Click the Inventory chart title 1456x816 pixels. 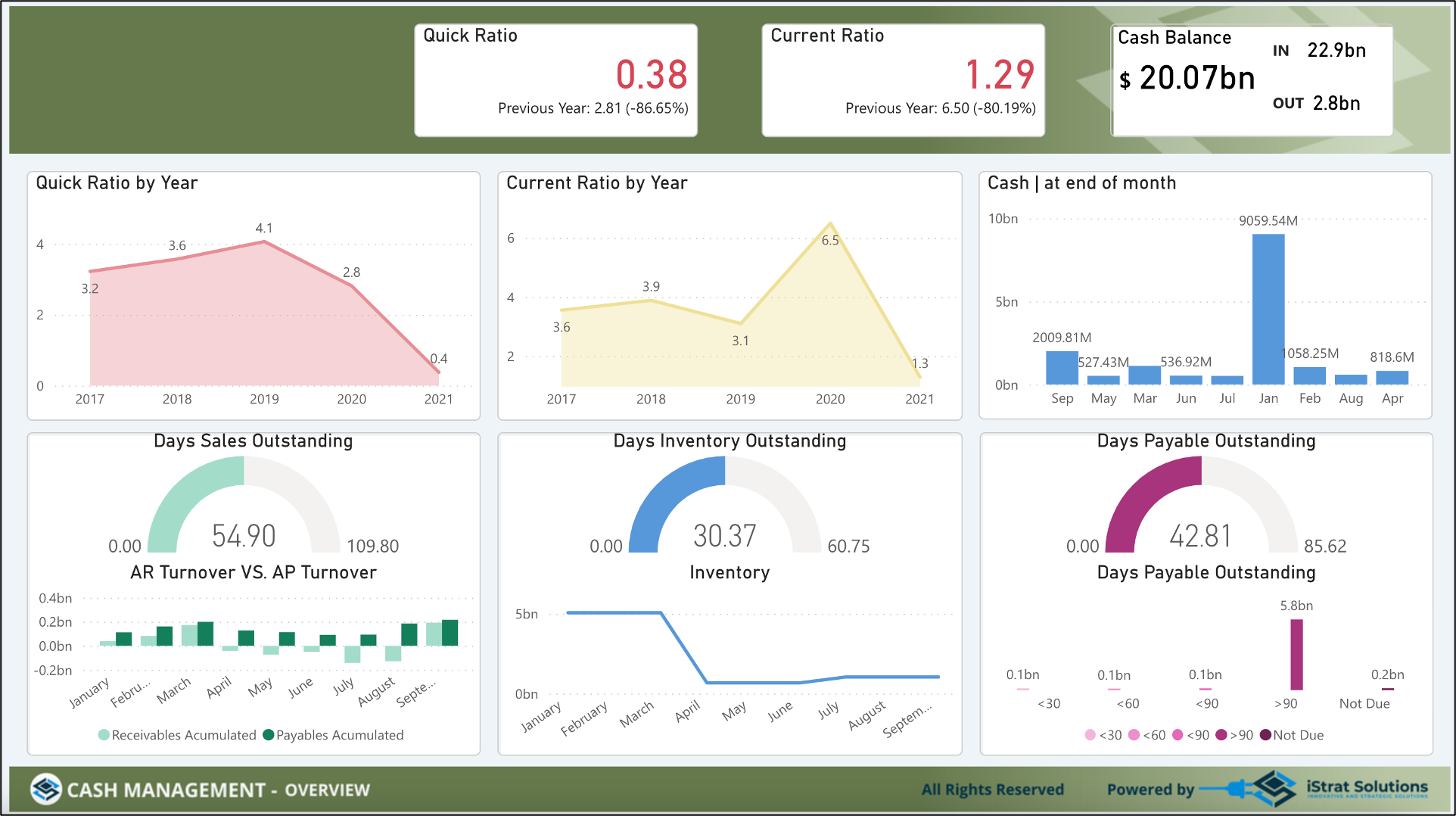pyautogui.click(x=730, y=572)
